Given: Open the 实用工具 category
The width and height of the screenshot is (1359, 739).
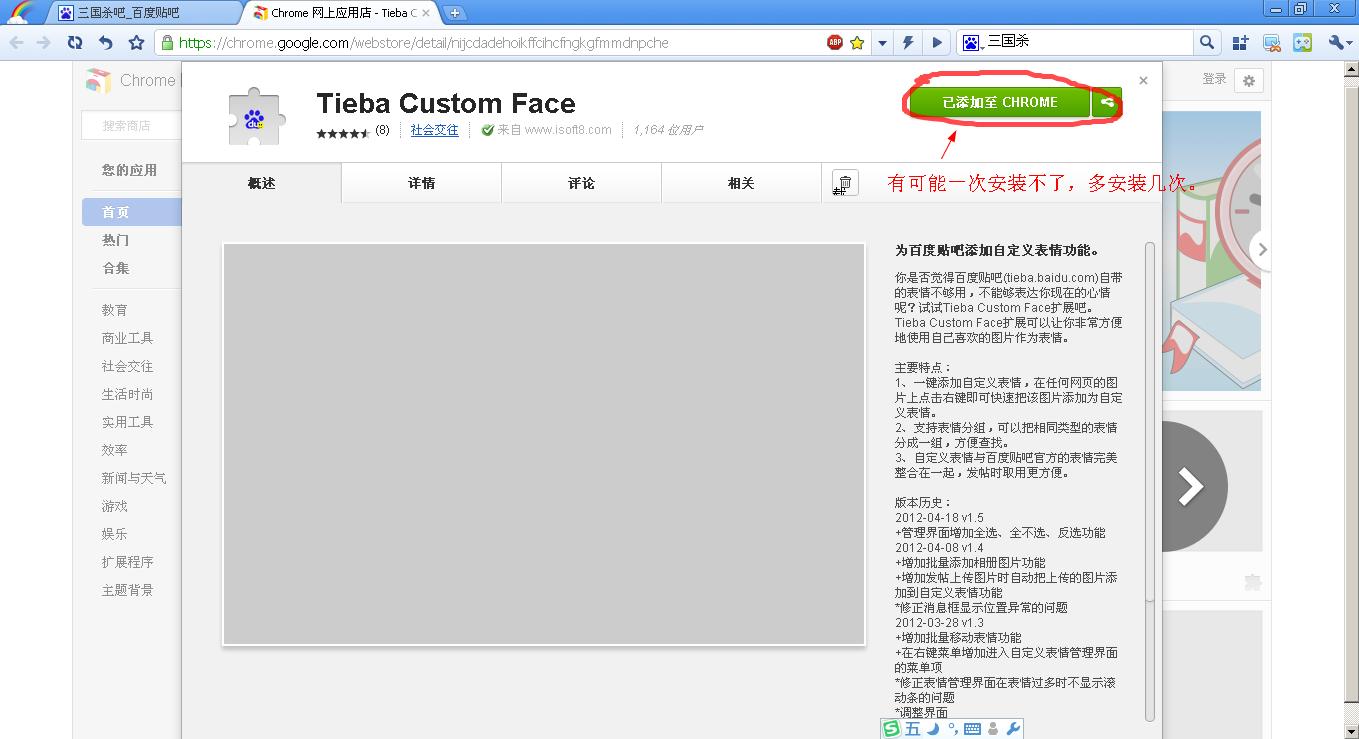Looking at the screenshot, I should point(127,422).
